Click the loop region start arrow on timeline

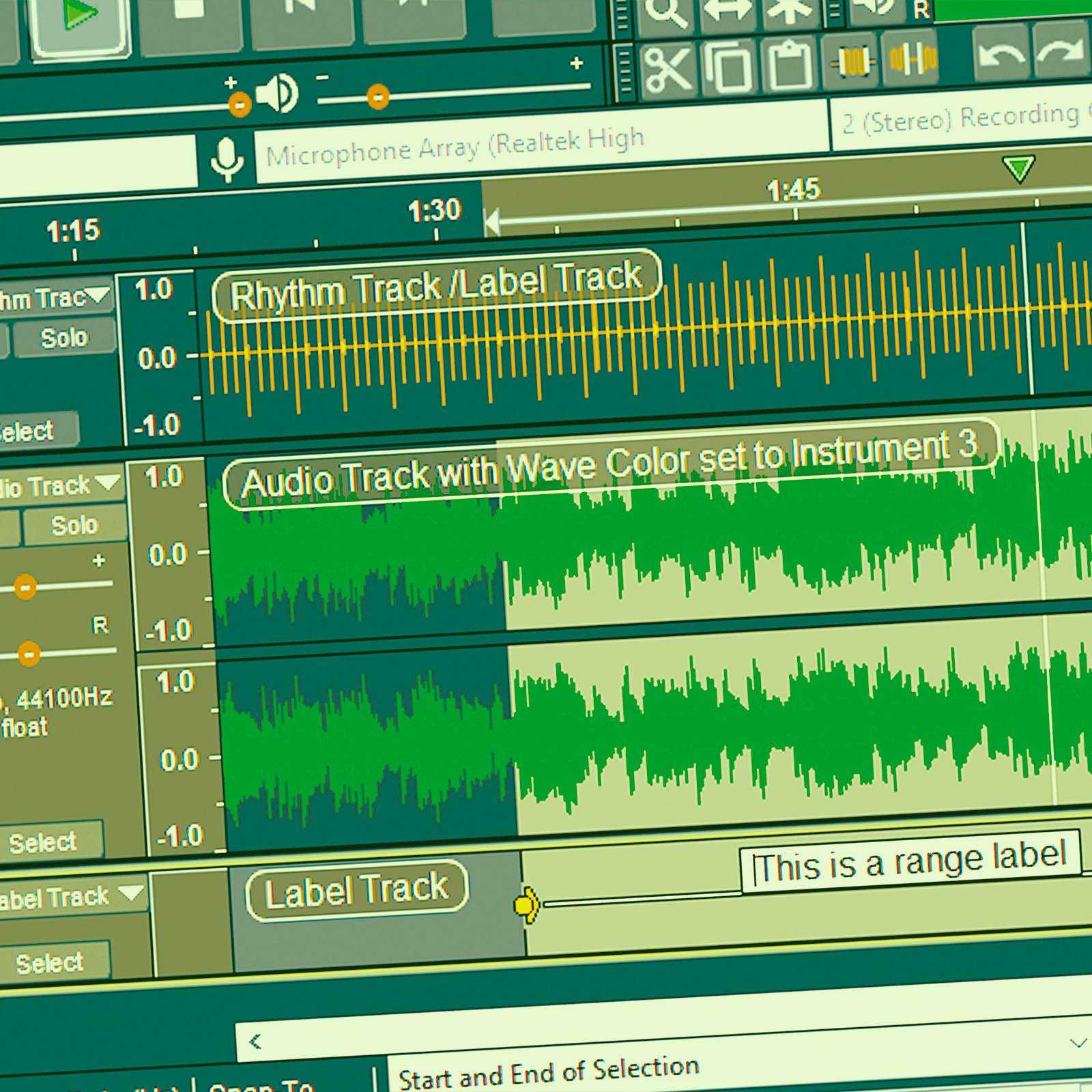click(x=491, y=222)
